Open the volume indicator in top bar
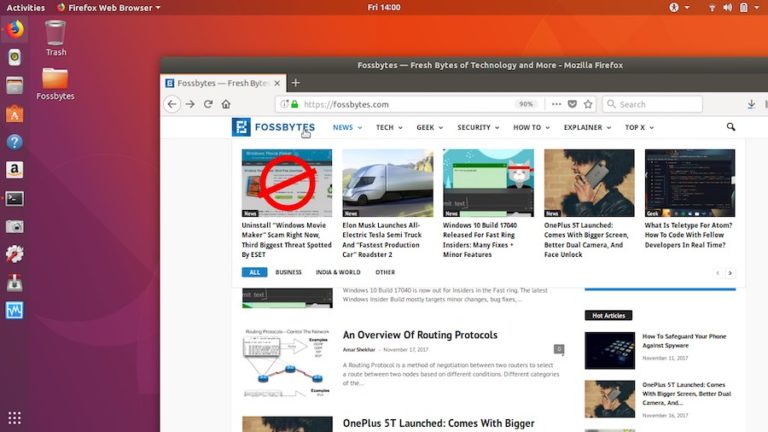The image size is (768, 432). point(728,7)
